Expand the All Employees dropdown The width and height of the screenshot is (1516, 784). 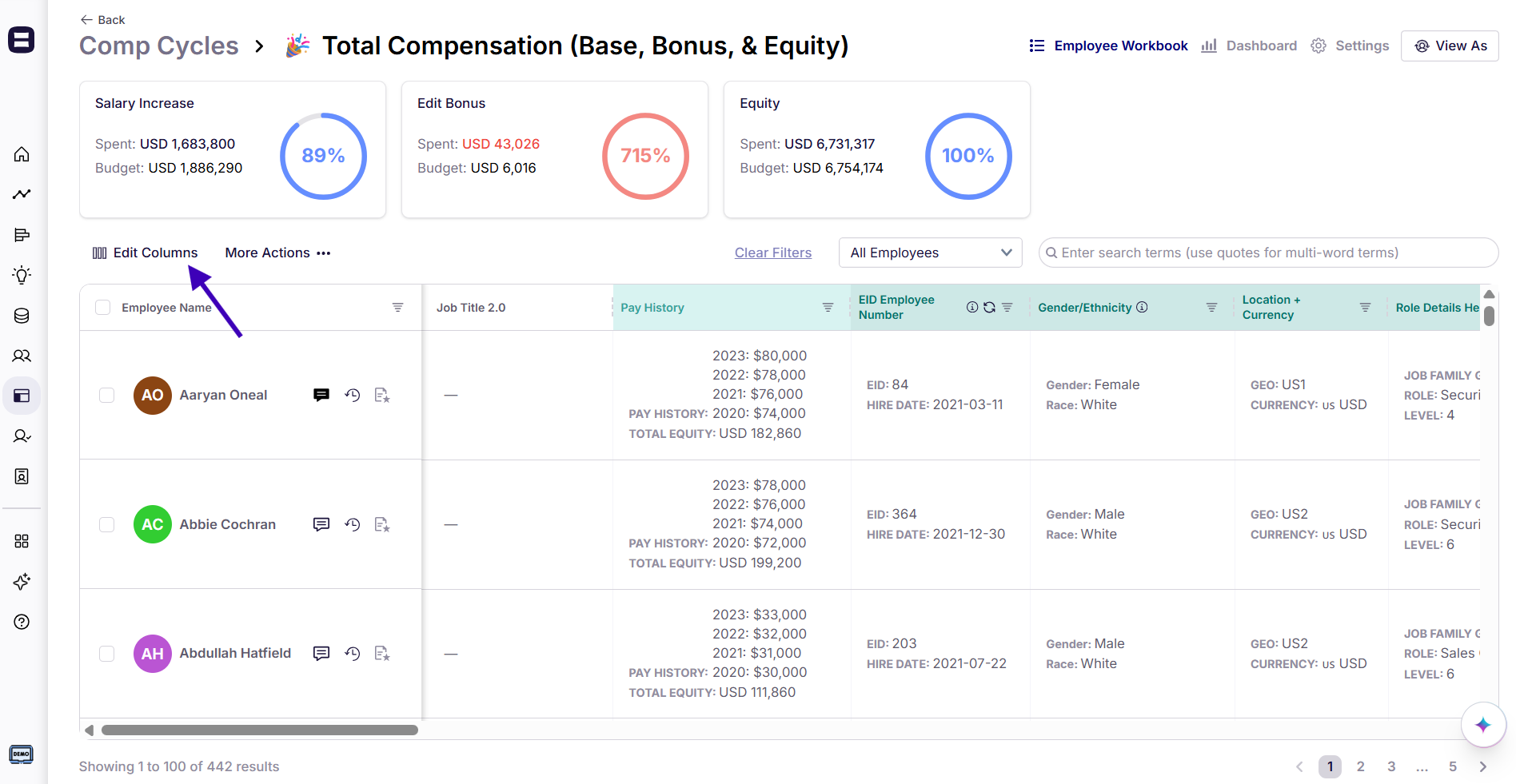pos(930,253)
